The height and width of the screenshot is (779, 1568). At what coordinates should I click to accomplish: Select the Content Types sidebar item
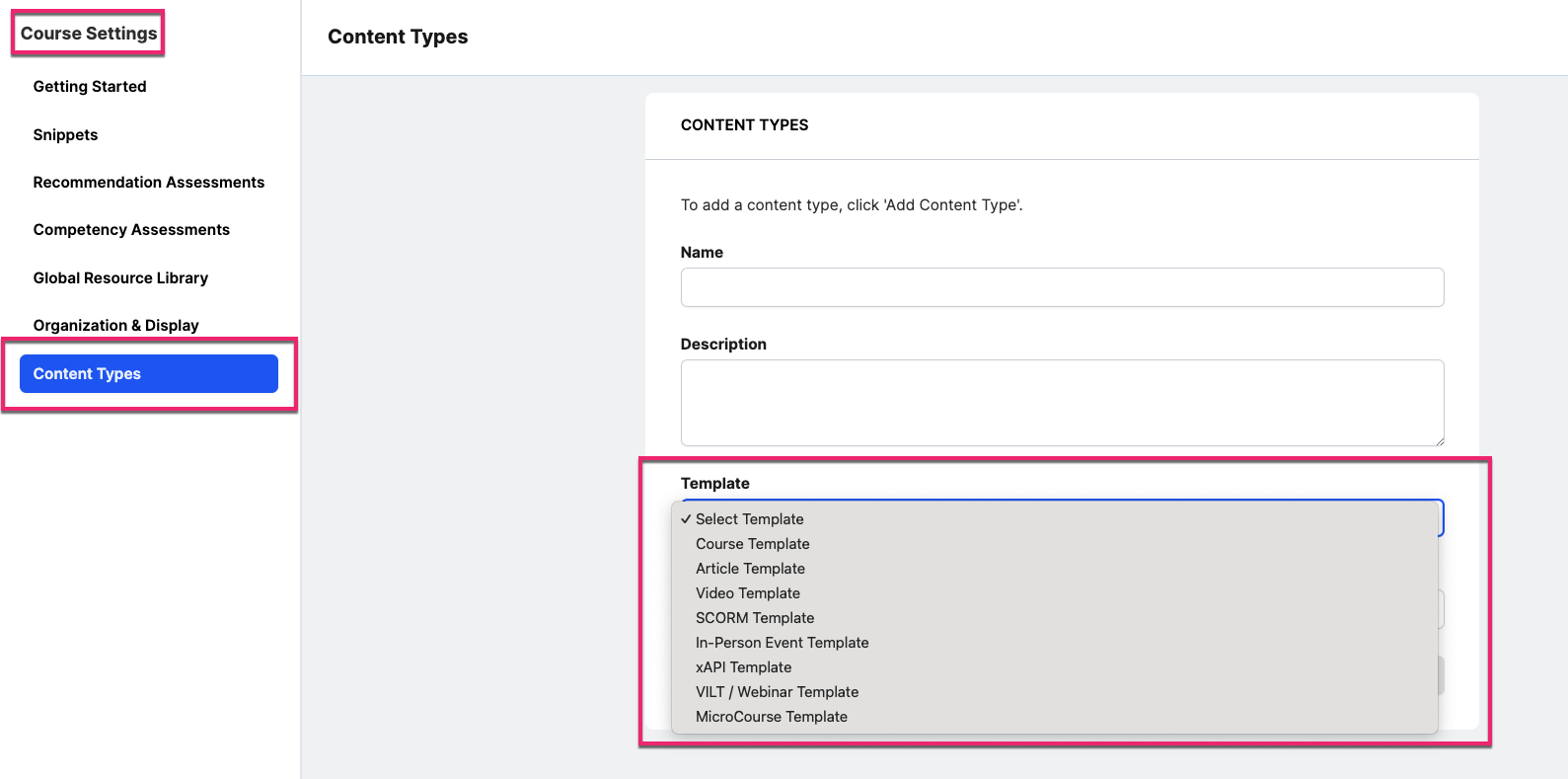coord(149,374)
